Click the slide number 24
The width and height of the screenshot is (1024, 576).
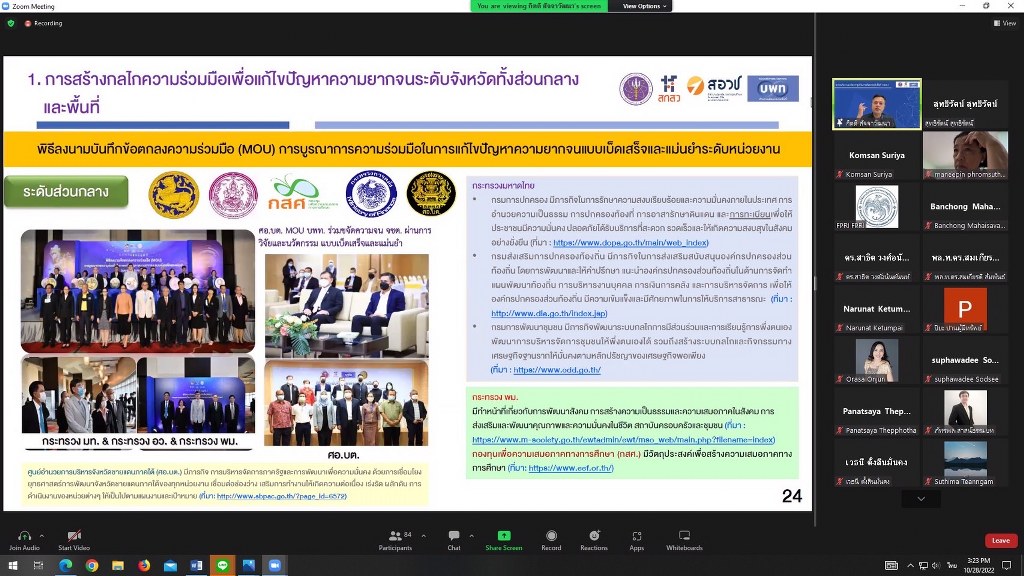[792, 496]
